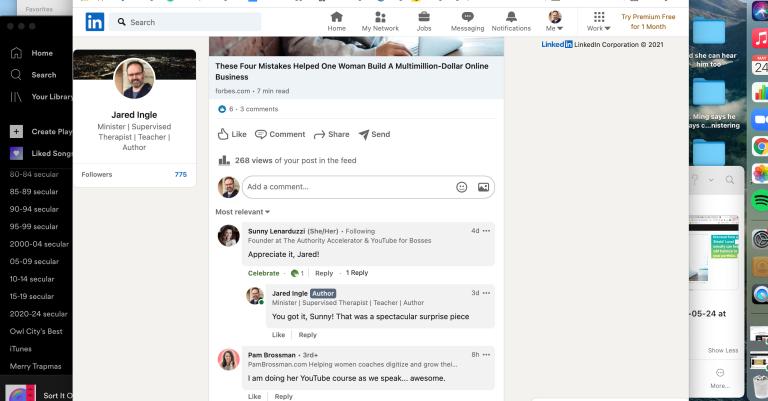Select the 2020-24 secular playlist
This screenshot has width=768, height=401.
(38, 314)
